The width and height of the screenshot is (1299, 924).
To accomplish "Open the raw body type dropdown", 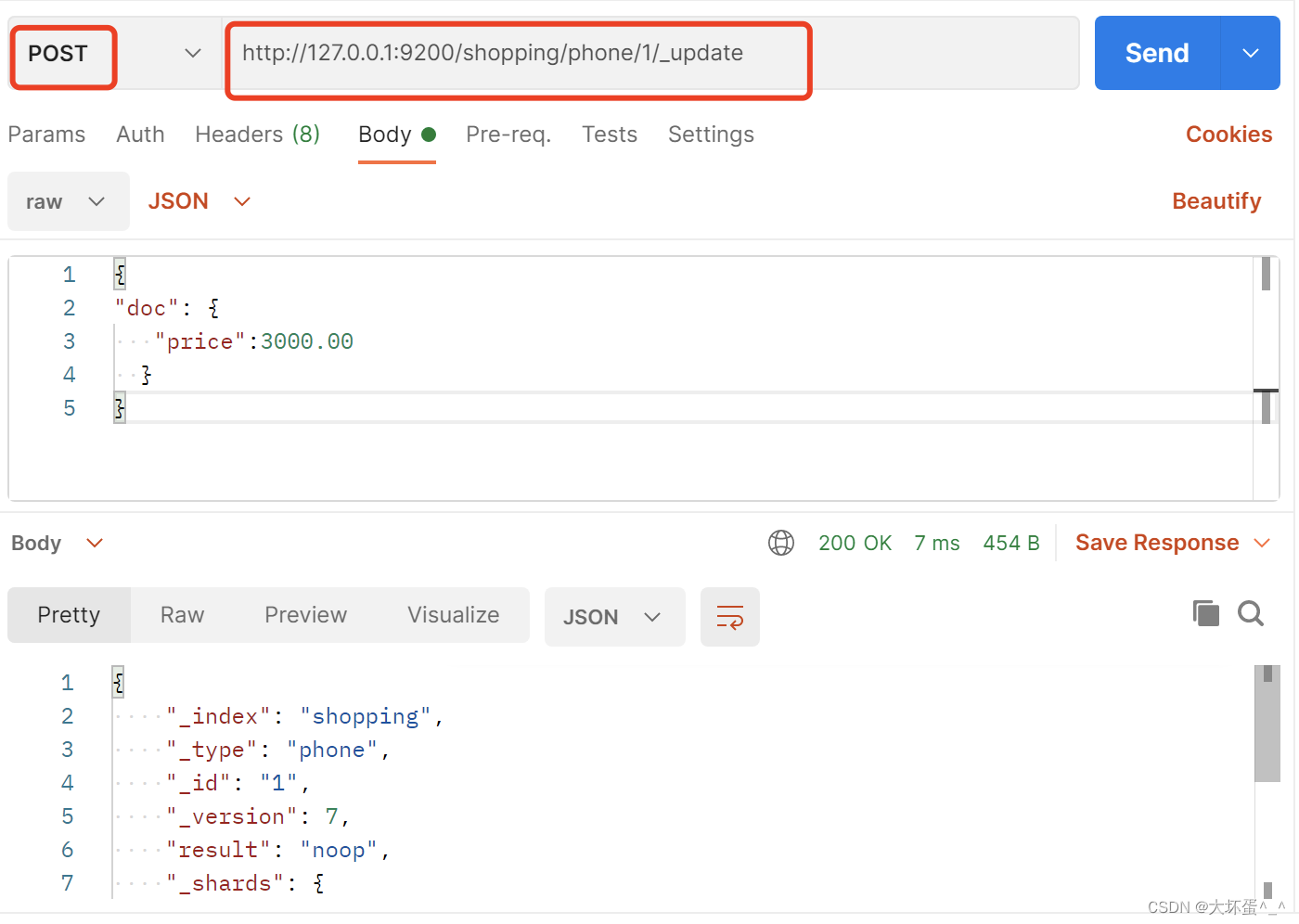I will click(x=69, y=201).
